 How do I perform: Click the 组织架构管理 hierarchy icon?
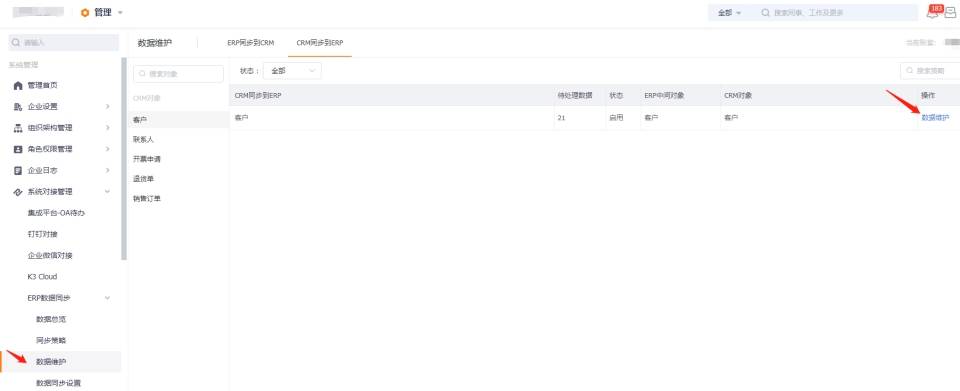coord(18,128)
